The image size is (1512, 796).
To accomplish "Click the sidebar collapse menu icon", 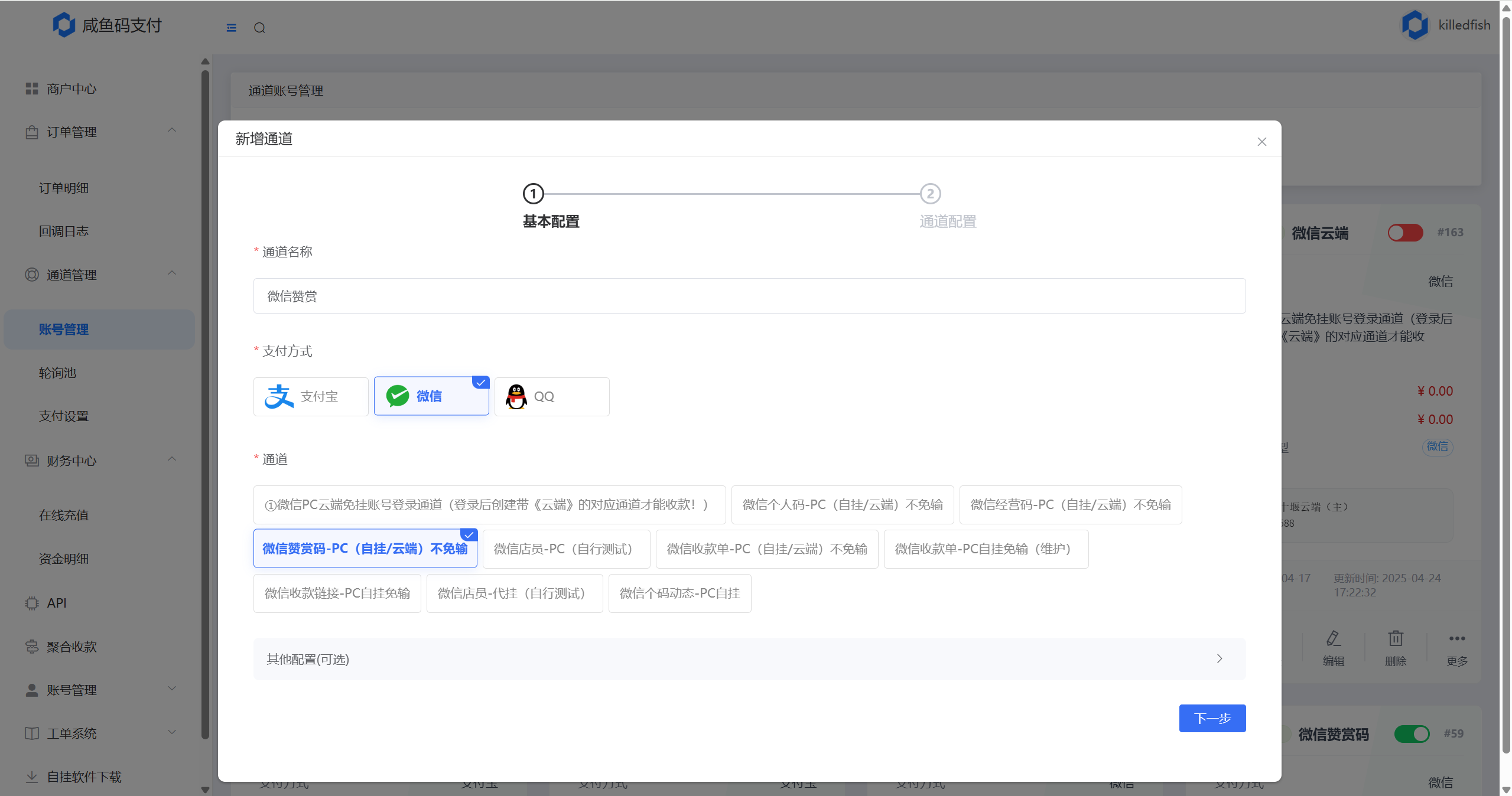I will (231, 28).
